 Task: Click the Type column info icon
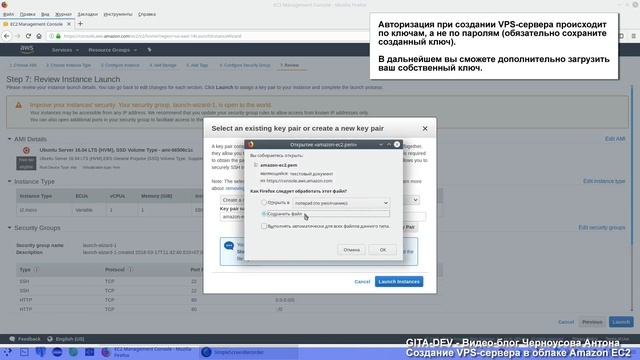pos(37,270)
